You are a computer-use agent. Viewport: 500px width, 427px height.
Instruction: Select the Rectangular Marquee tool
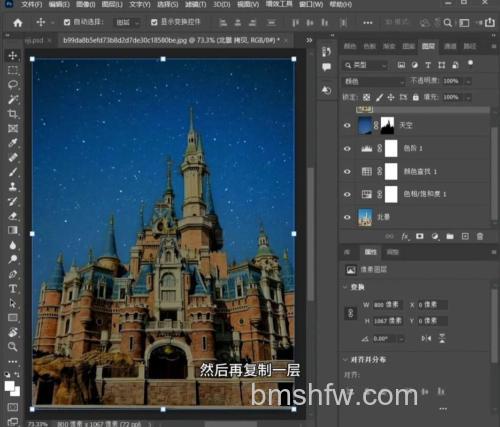click(13, 70)
